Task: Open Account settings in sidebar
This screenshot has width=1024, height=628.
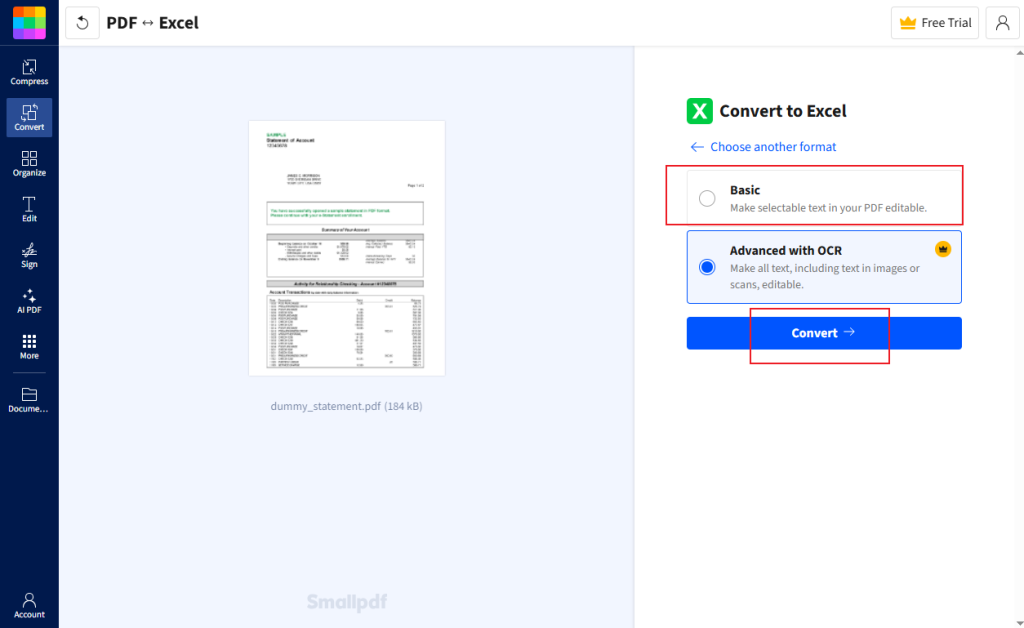Action: [29, 604]
